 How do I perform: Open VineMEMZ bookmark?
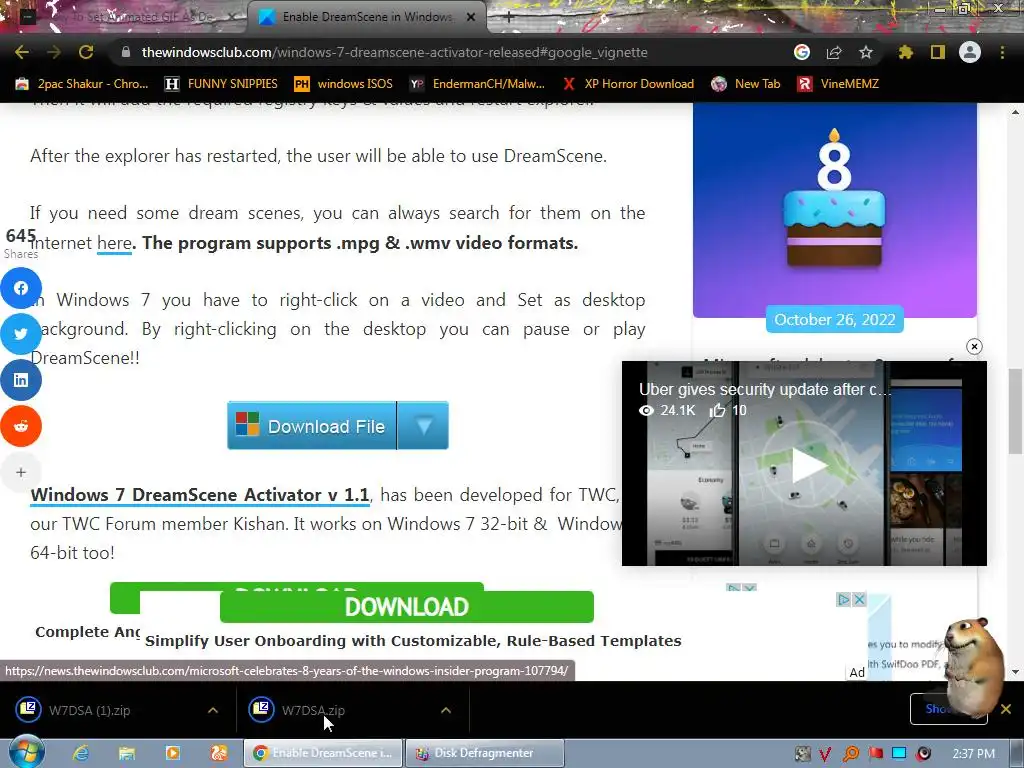(838, 84)
